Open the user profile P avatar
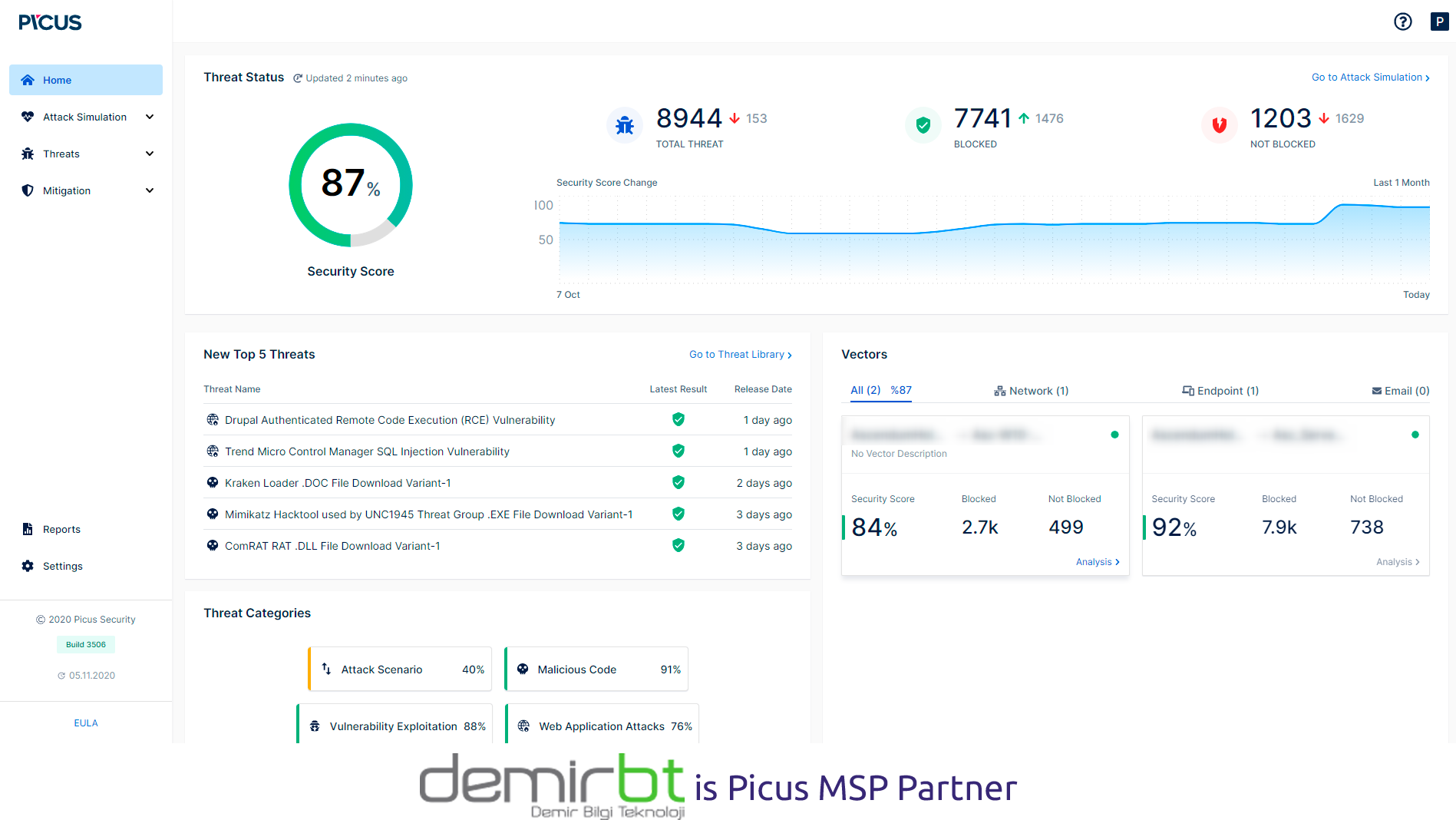 (x=1439, y=21)
